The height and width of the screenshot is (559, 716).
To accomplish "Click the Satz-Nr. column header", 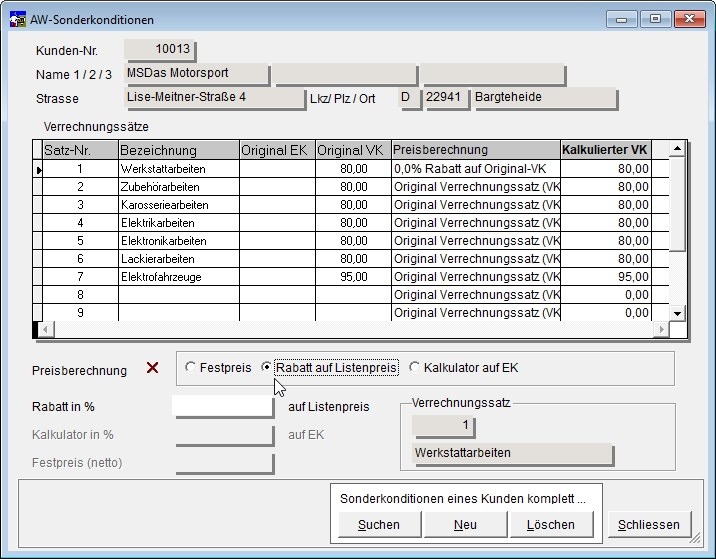I will click(80, 150).
